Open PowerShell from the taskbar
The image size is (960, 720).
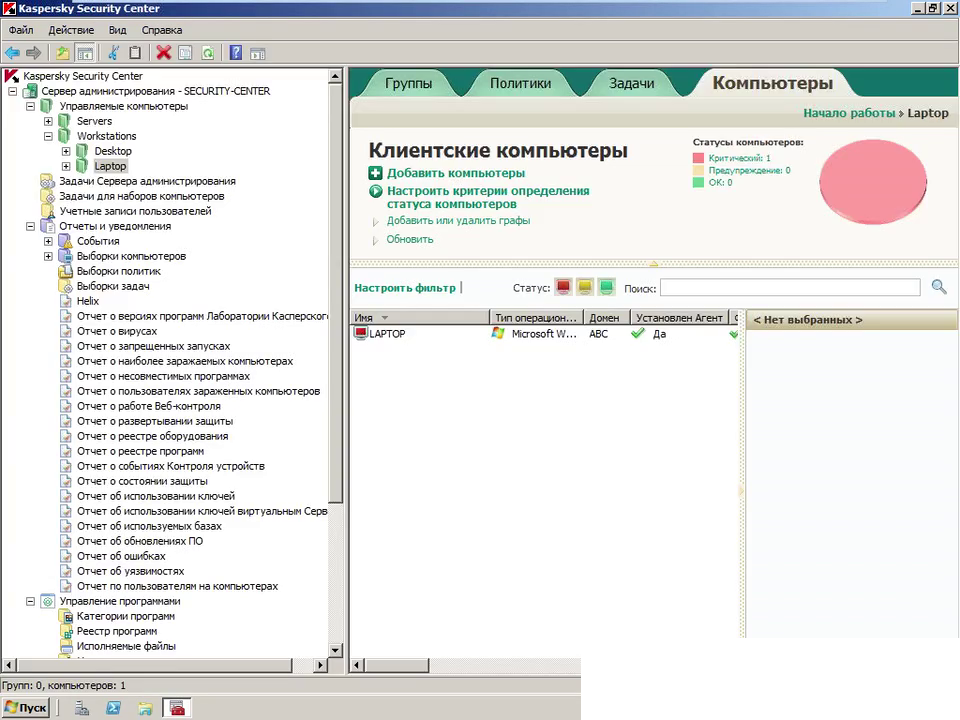113,708
